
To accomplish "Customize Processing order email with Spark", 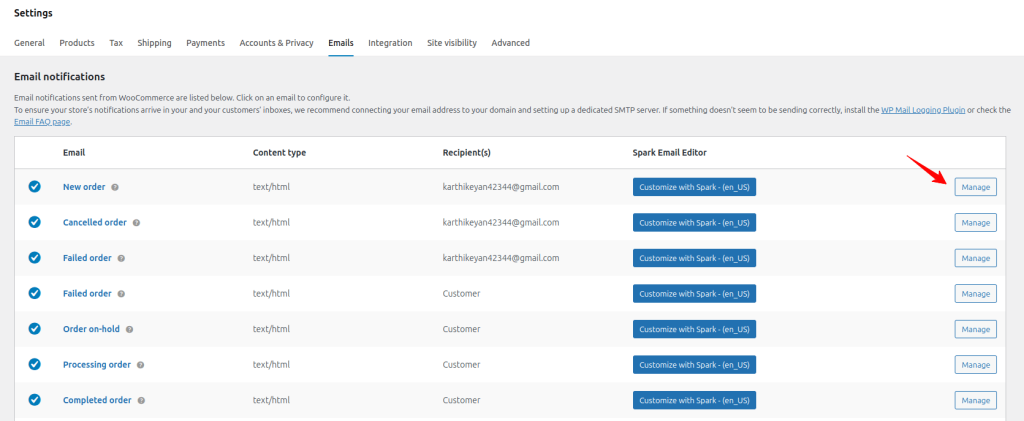I will tap(694, 365).
